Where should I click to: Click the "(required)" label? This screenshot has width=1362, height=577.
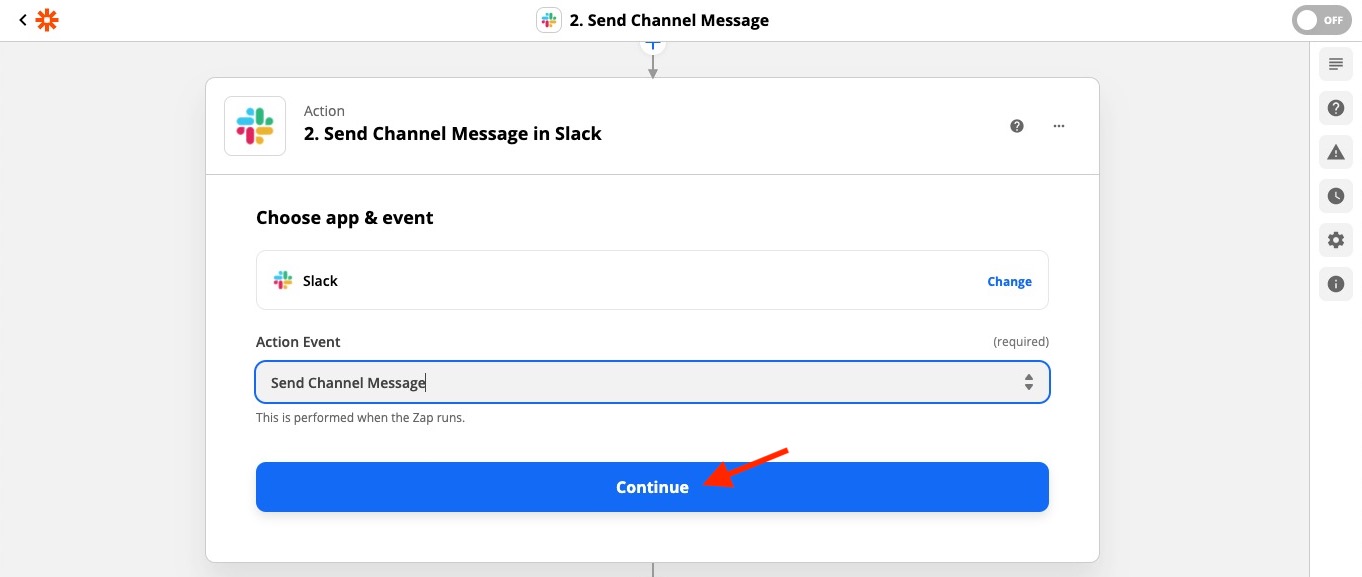(x=1021, y=342)
